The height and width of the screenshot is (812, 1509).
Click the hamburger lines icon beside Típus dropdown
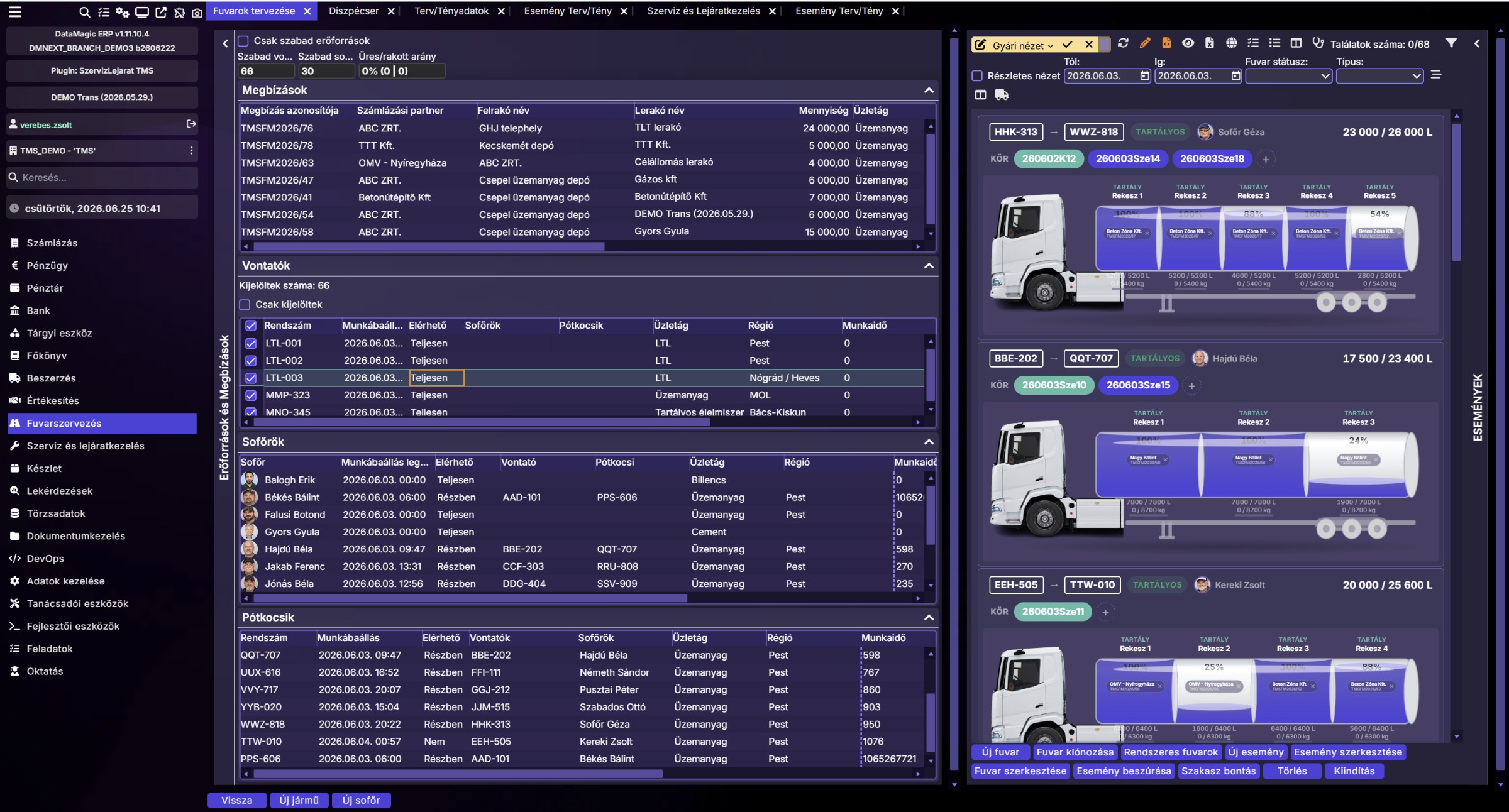1436,75
